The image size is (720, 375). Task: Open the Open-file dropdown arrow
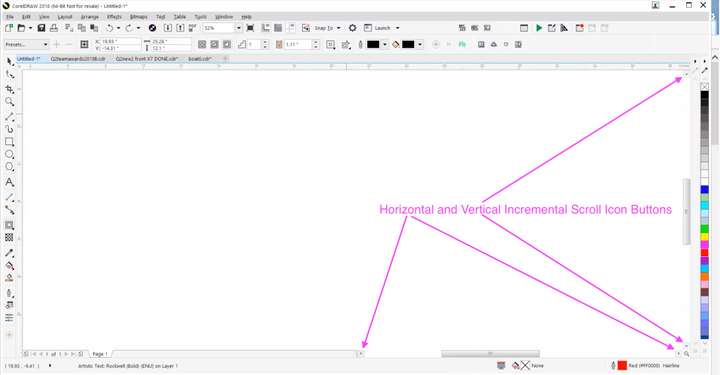pyautogui.click(x=30, y=28)
